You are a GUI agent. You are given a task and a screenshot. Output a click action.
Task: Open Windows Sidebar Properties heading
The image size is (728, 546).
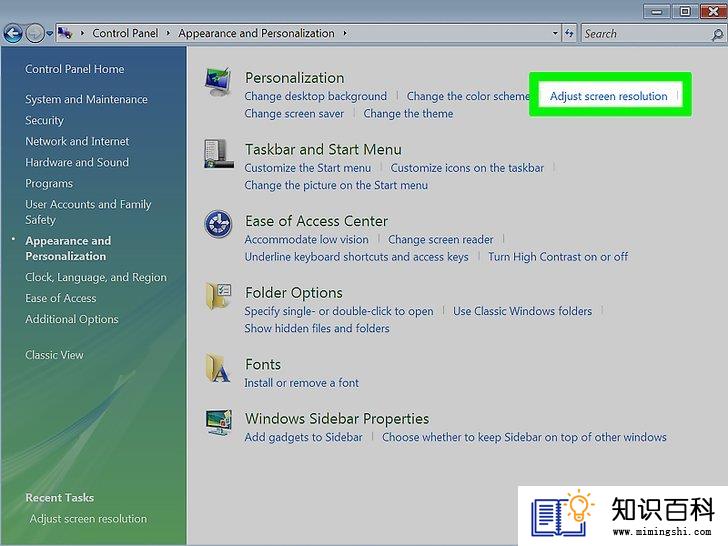pos(337,419)
